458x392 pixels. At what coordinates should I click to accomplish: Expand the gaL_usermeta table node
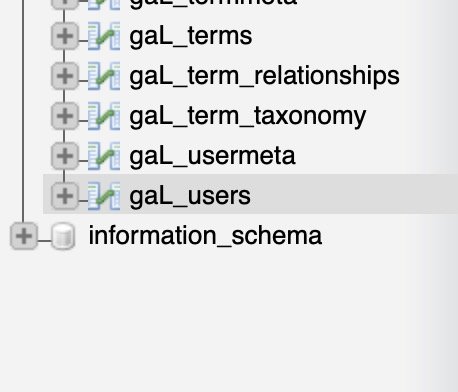click(x=65, y=156)
